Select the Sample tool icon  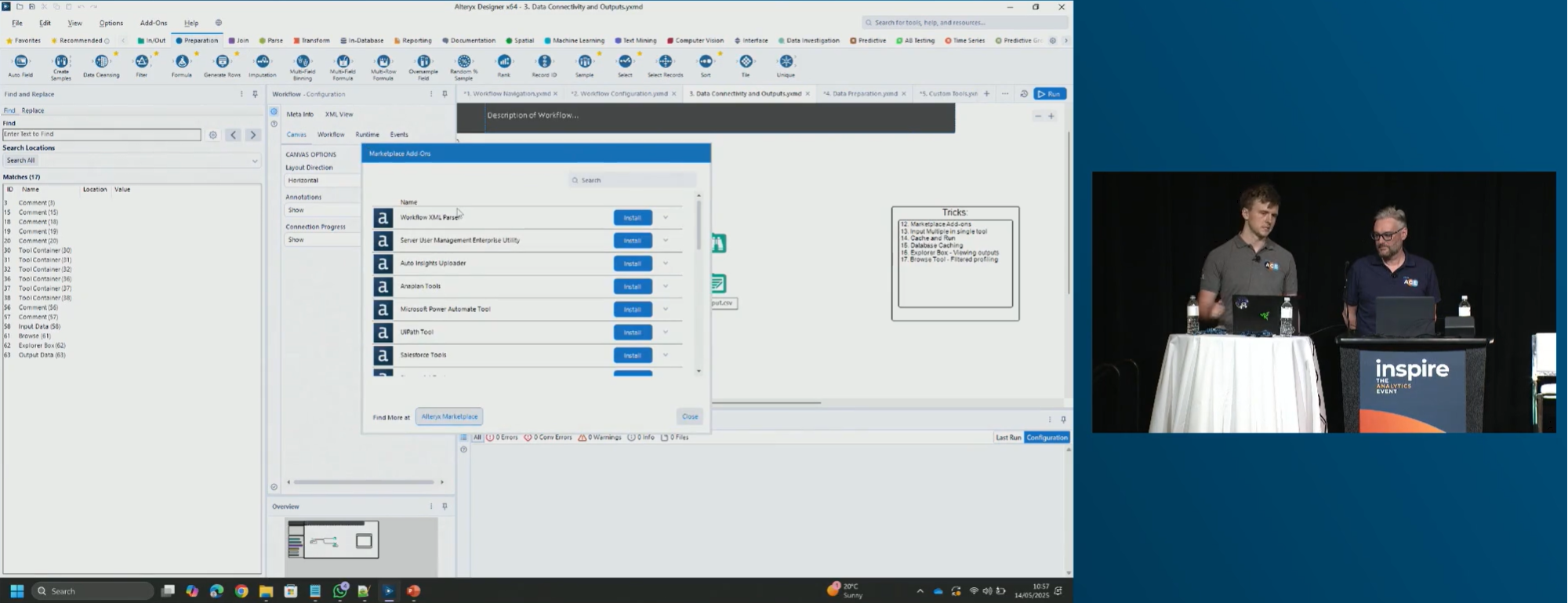(x=585, y=61)
